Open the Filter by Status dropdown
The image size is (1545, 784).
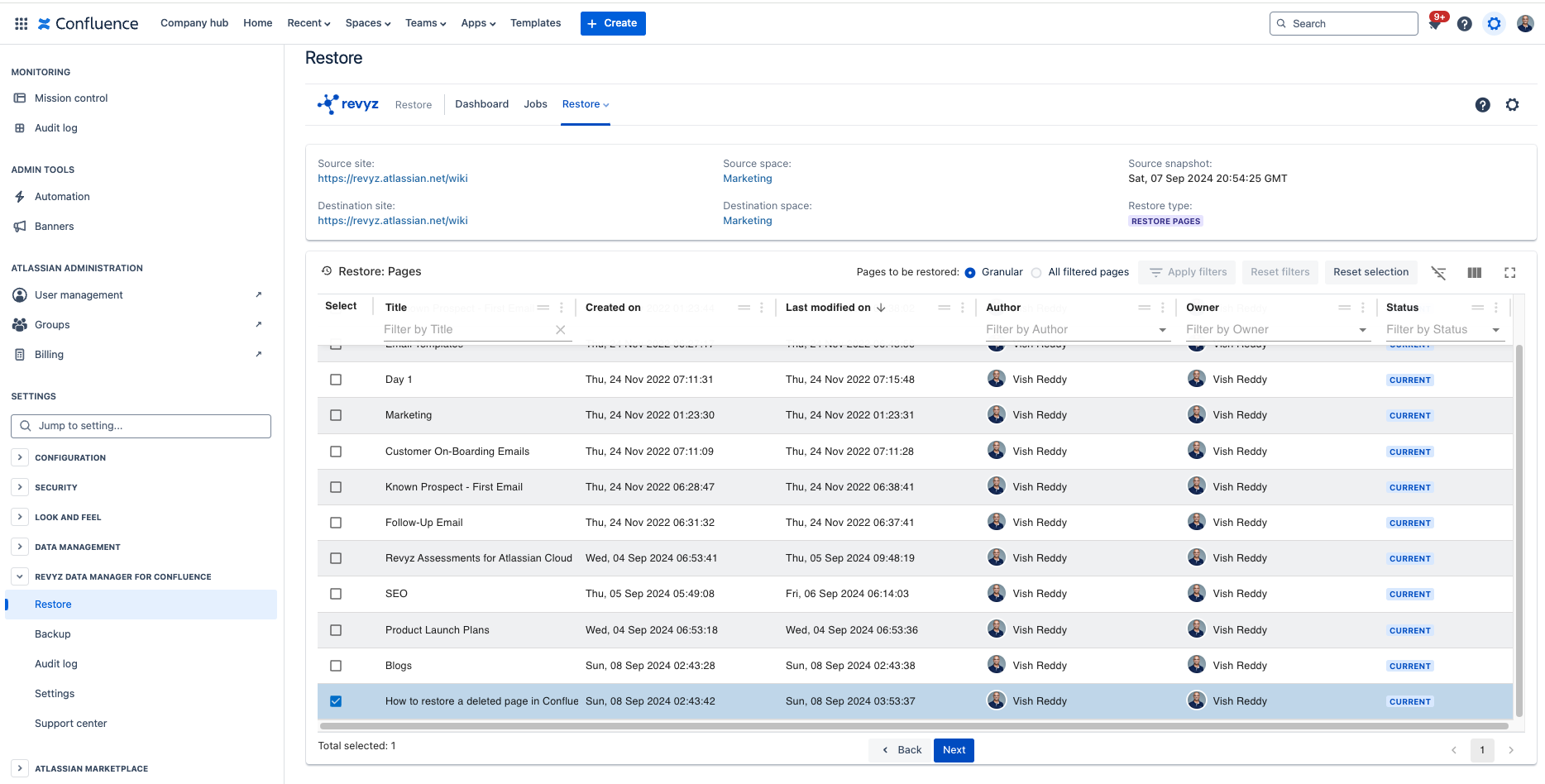[x=1444, y=329]
